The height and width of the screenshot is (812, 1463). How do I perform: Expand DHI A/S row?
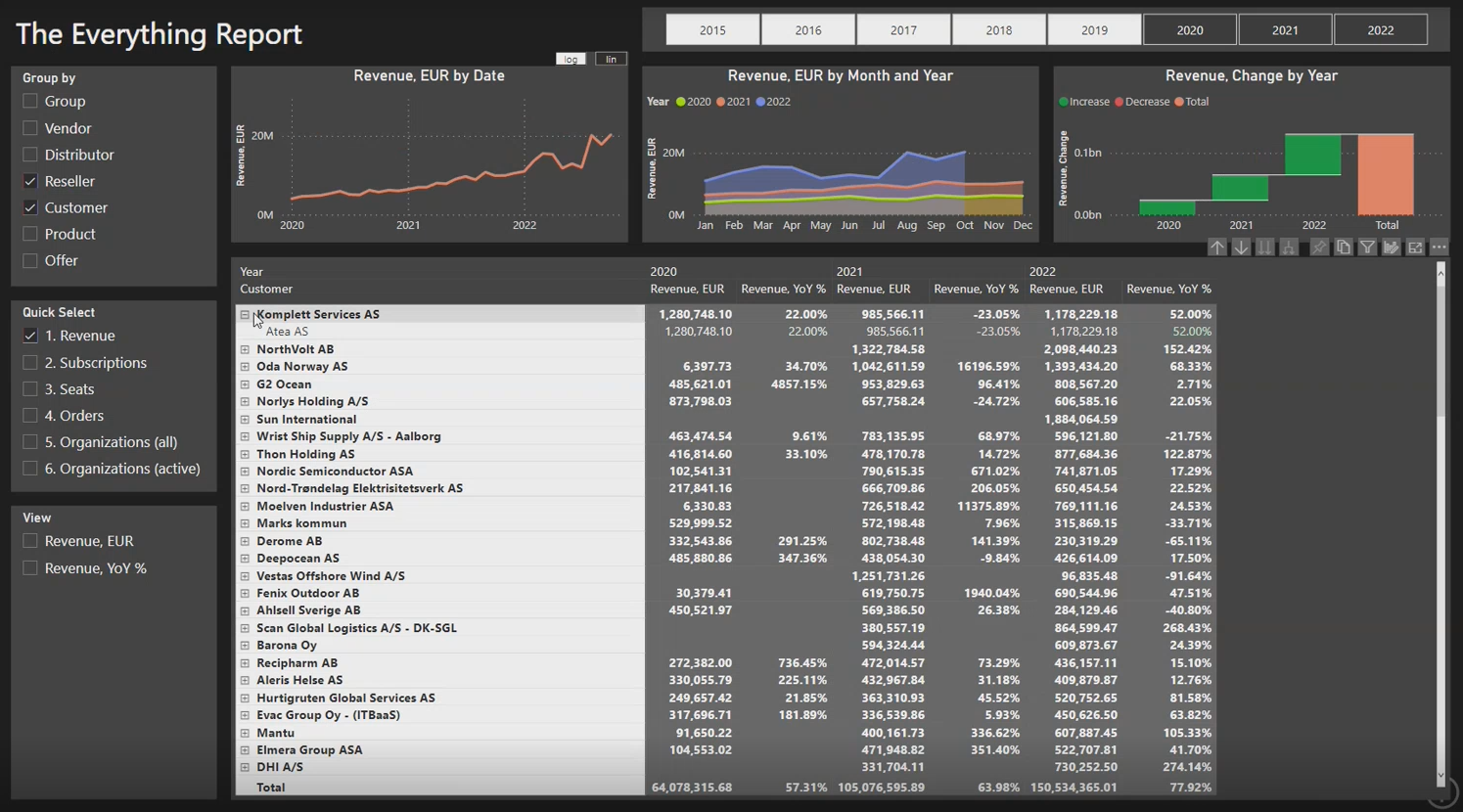(245, 768)
